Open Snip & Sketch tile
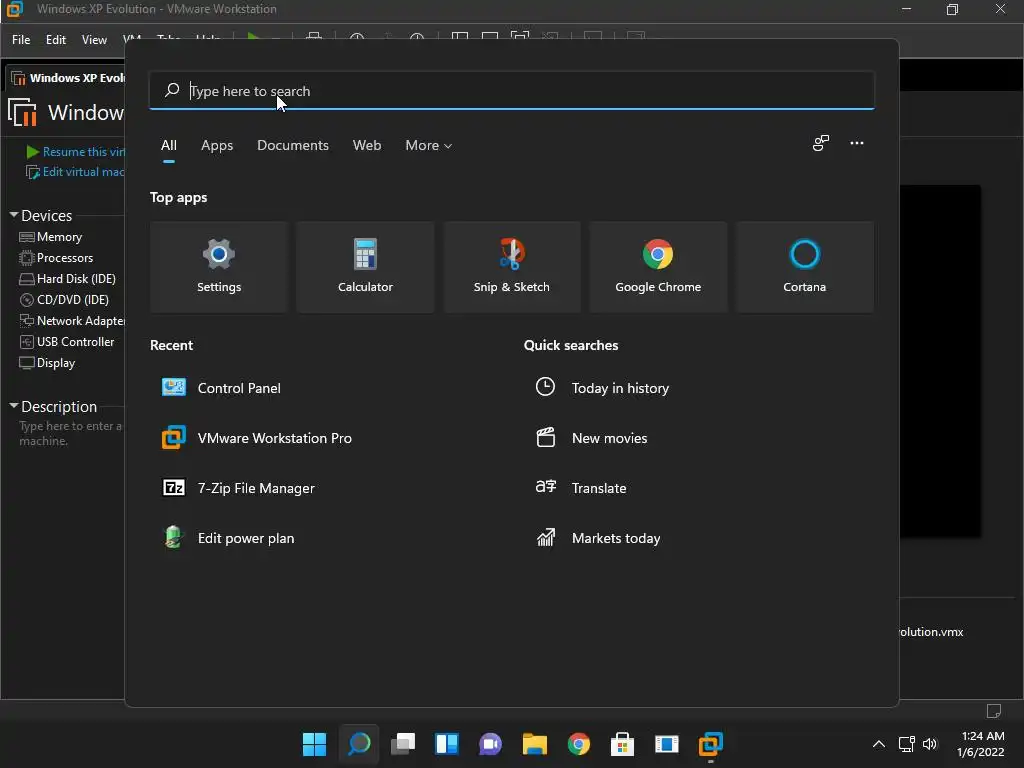The image size is (1024, 768). coord(511,267)
